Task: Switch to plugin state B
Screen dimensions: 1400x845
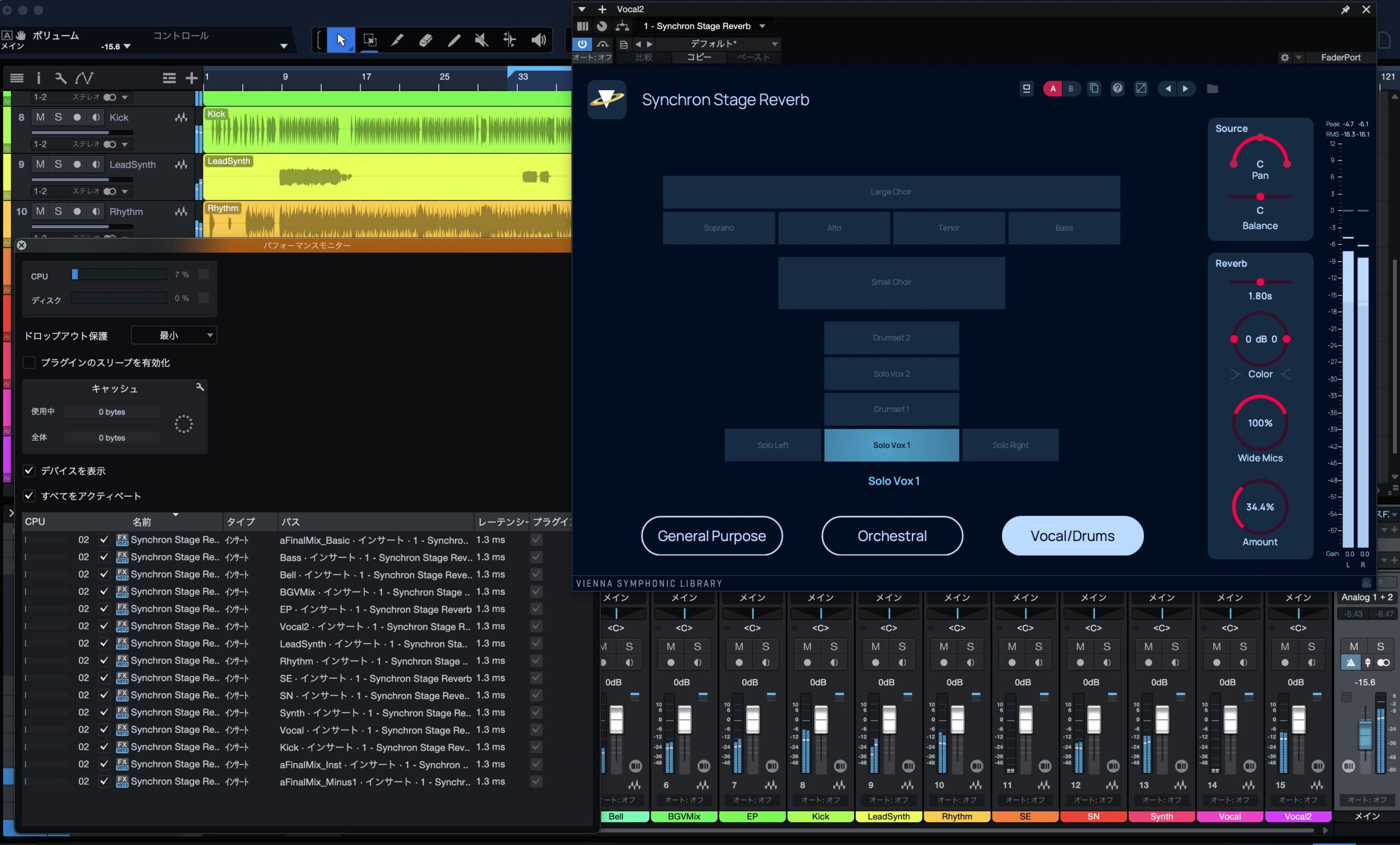Action: click(1070, 89)
